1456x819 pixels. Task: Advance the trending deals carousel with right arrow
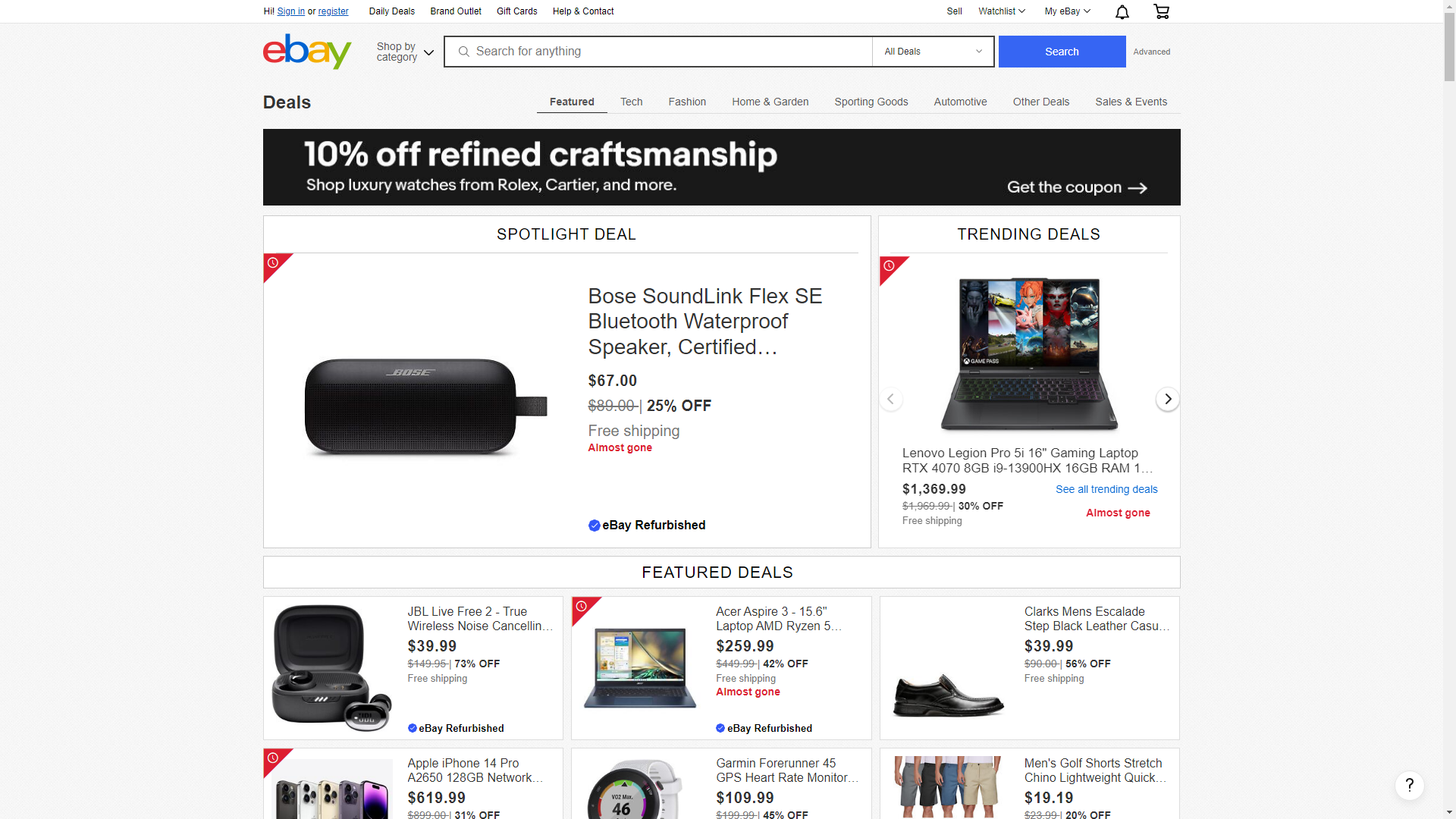[x=1166, y=399]
